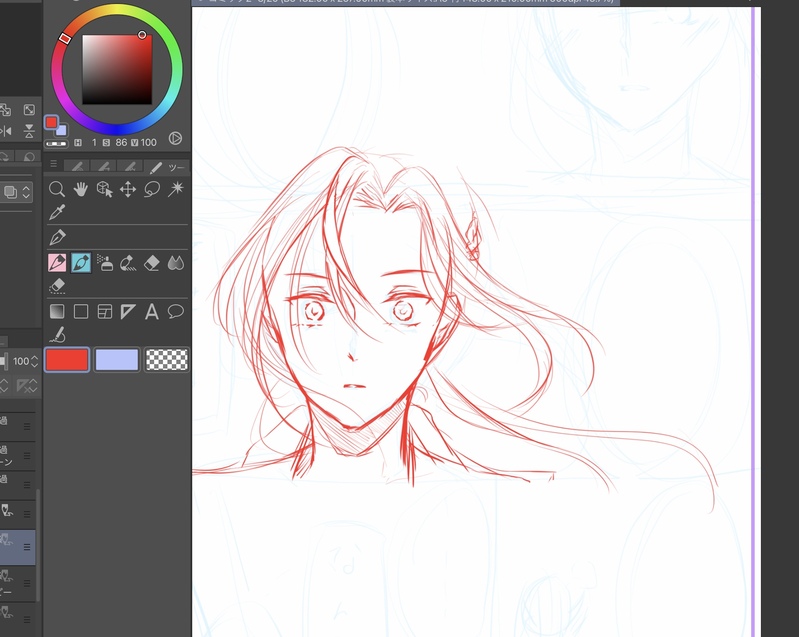Select the Text tool letter A
The image size is (799, 637).
click(152, 311)
